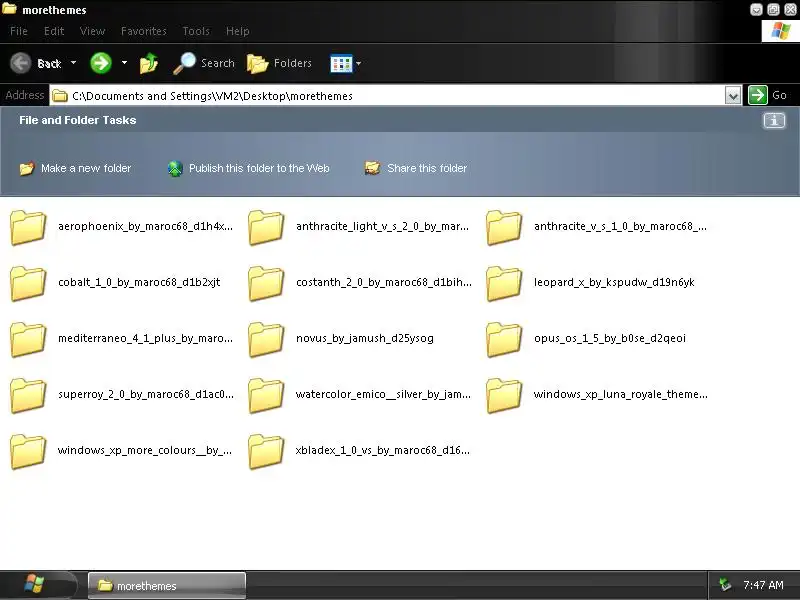Click Share this folder
Image resolution: width=800 pixels, height=600 pixels.
pos(416,168)
